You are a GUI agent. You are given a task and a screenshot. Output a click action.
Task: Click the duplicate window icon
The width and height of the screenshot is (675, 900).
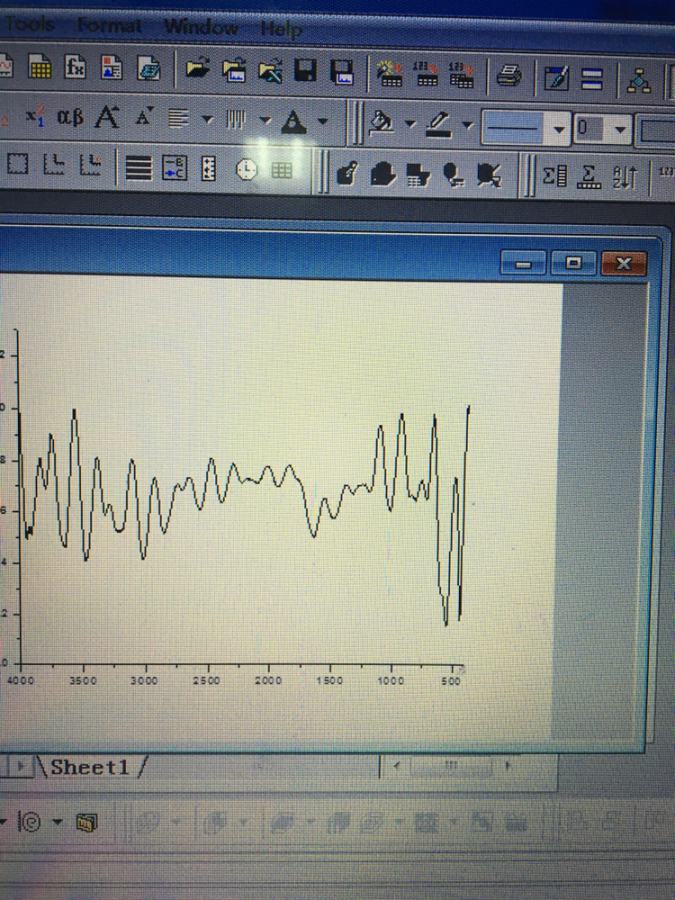[x=592, y=79]
